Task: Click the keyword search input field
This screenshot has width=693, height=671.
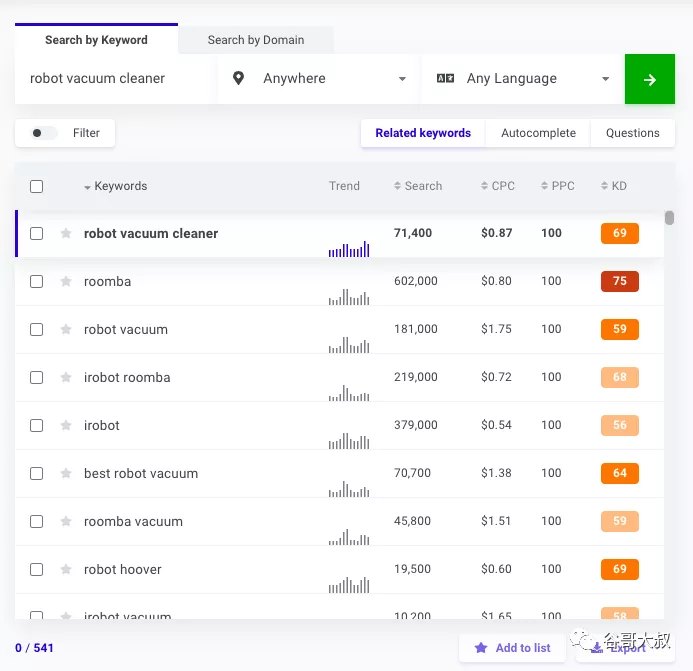Action: click(x=116, y=79)
